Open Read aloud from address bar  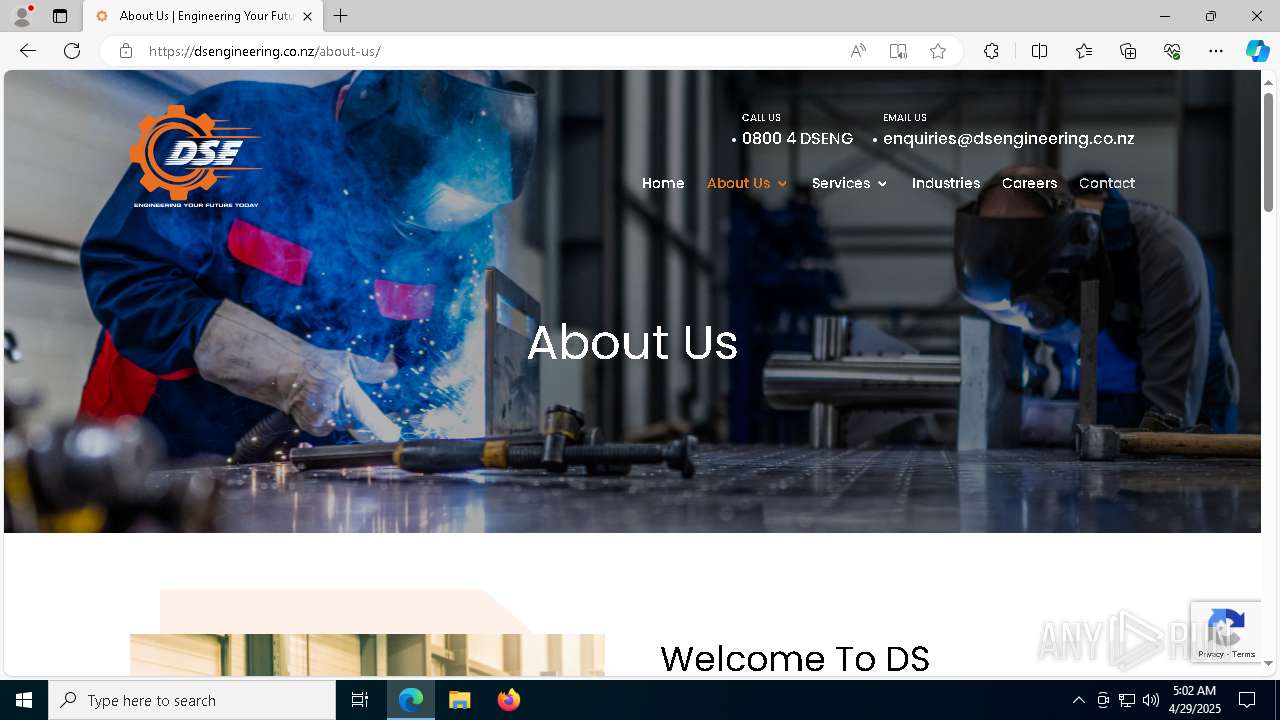click(x=858, y=51)
